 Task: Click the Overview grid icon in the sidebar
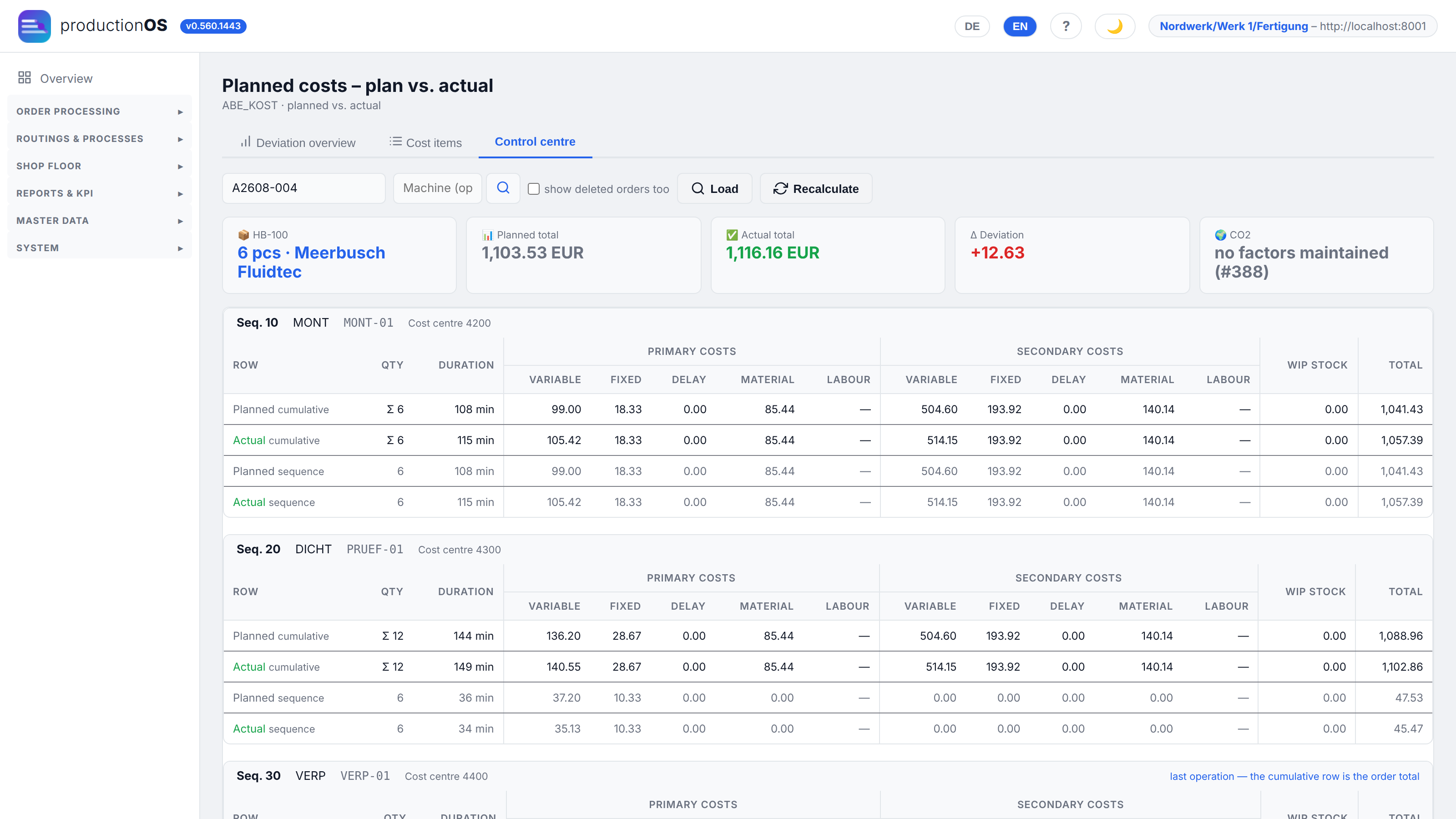(24, 78)
